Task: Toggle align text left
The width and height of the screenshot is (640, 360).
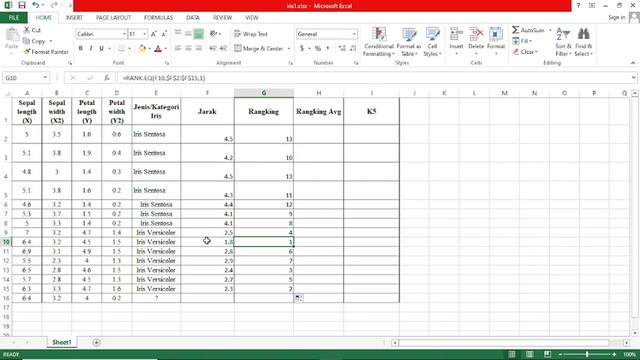Action: pyautogui.click(x=178, y=49)
